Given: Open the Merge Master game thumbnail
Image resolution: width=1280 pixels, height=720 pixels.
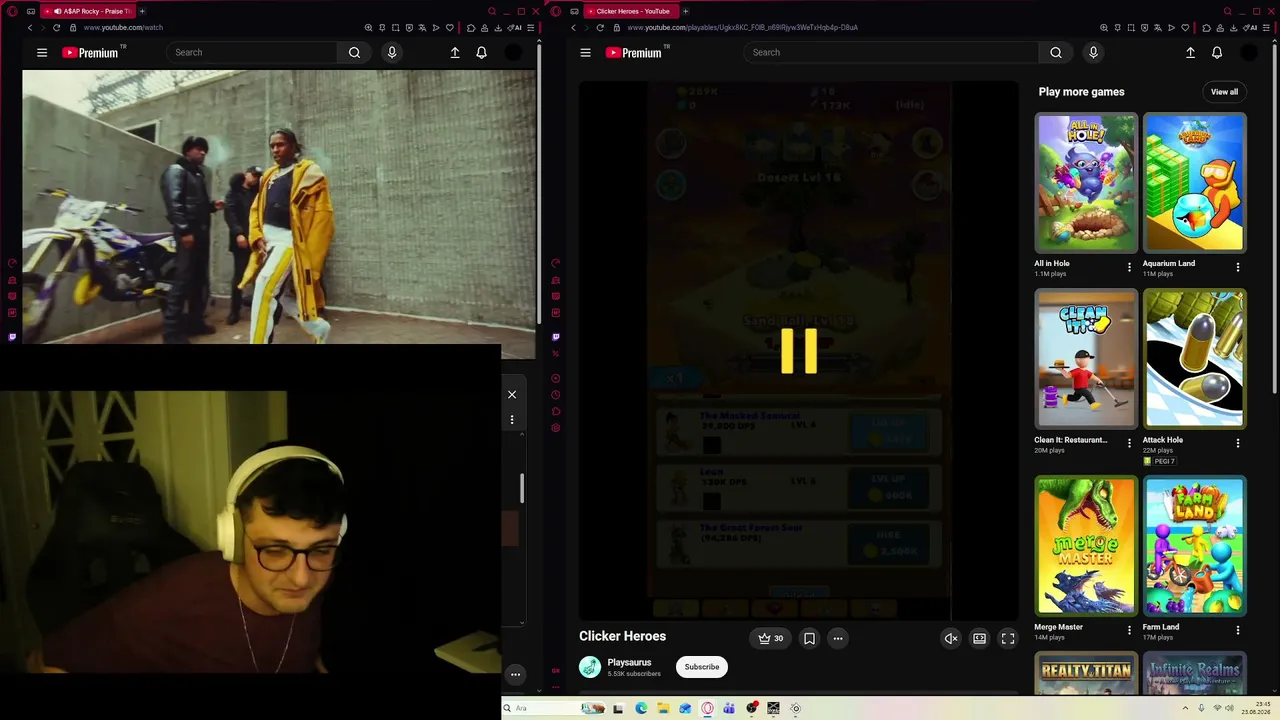Looking at the screenshot, I should coord(1086,545).
